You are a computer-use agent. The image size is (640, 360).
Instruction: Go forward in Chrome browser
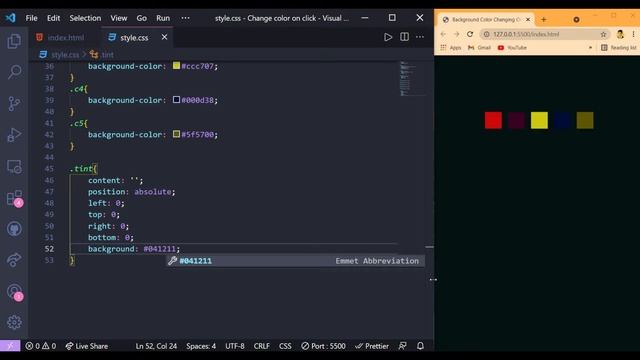[456, 34]
